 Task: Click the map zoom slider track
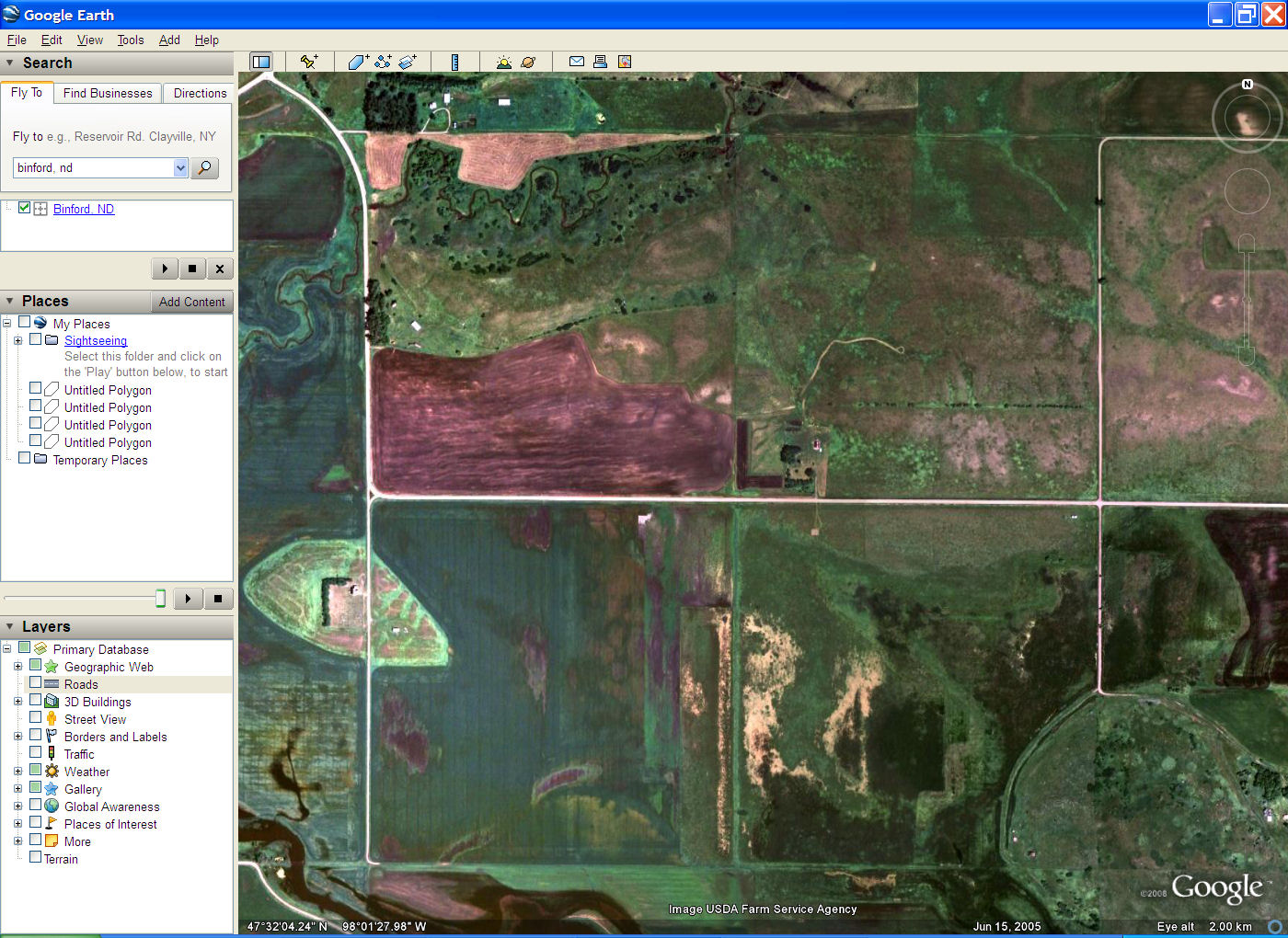(1247, 299)
